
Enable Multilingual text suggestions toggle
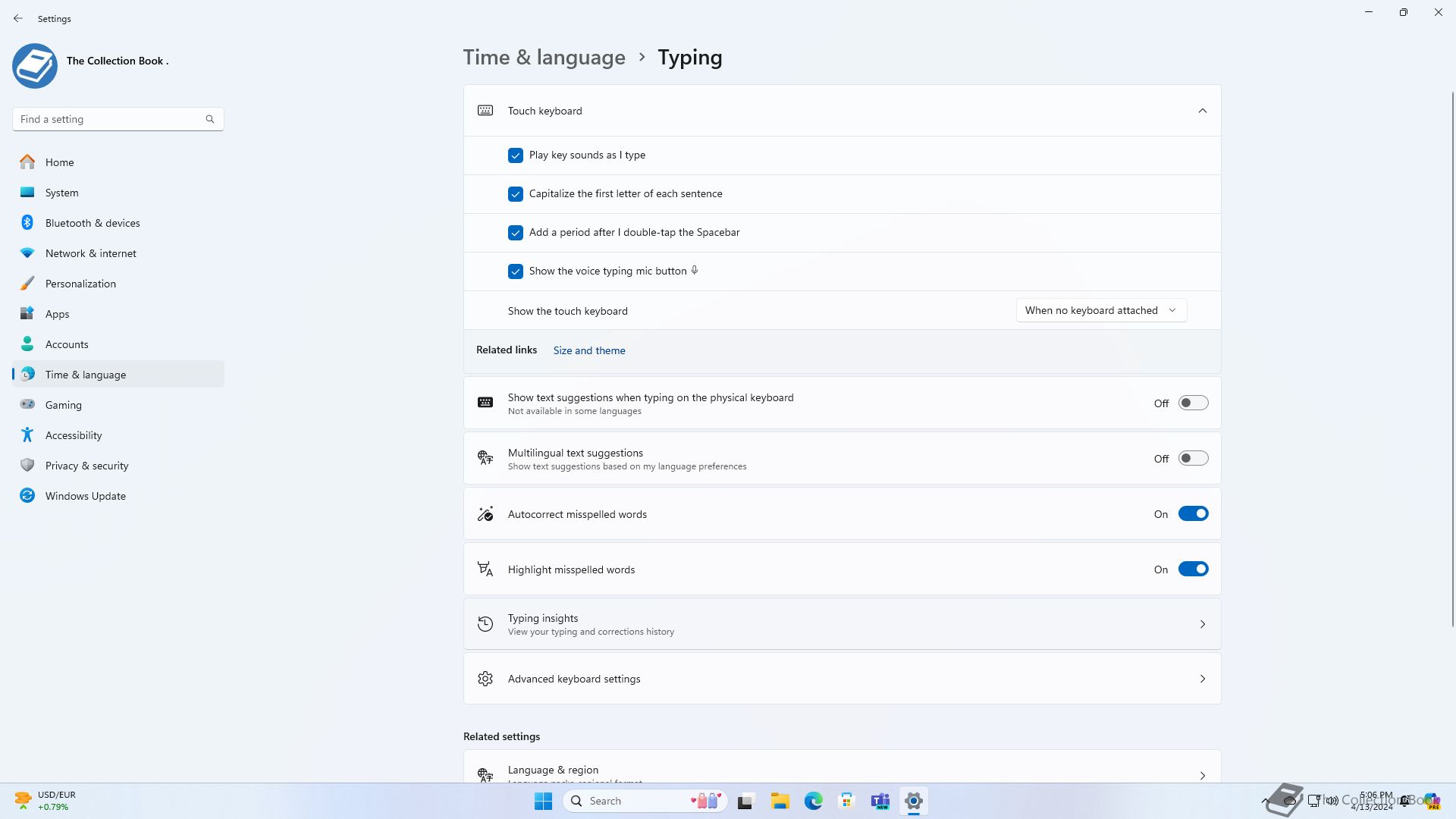point(1193,459)
